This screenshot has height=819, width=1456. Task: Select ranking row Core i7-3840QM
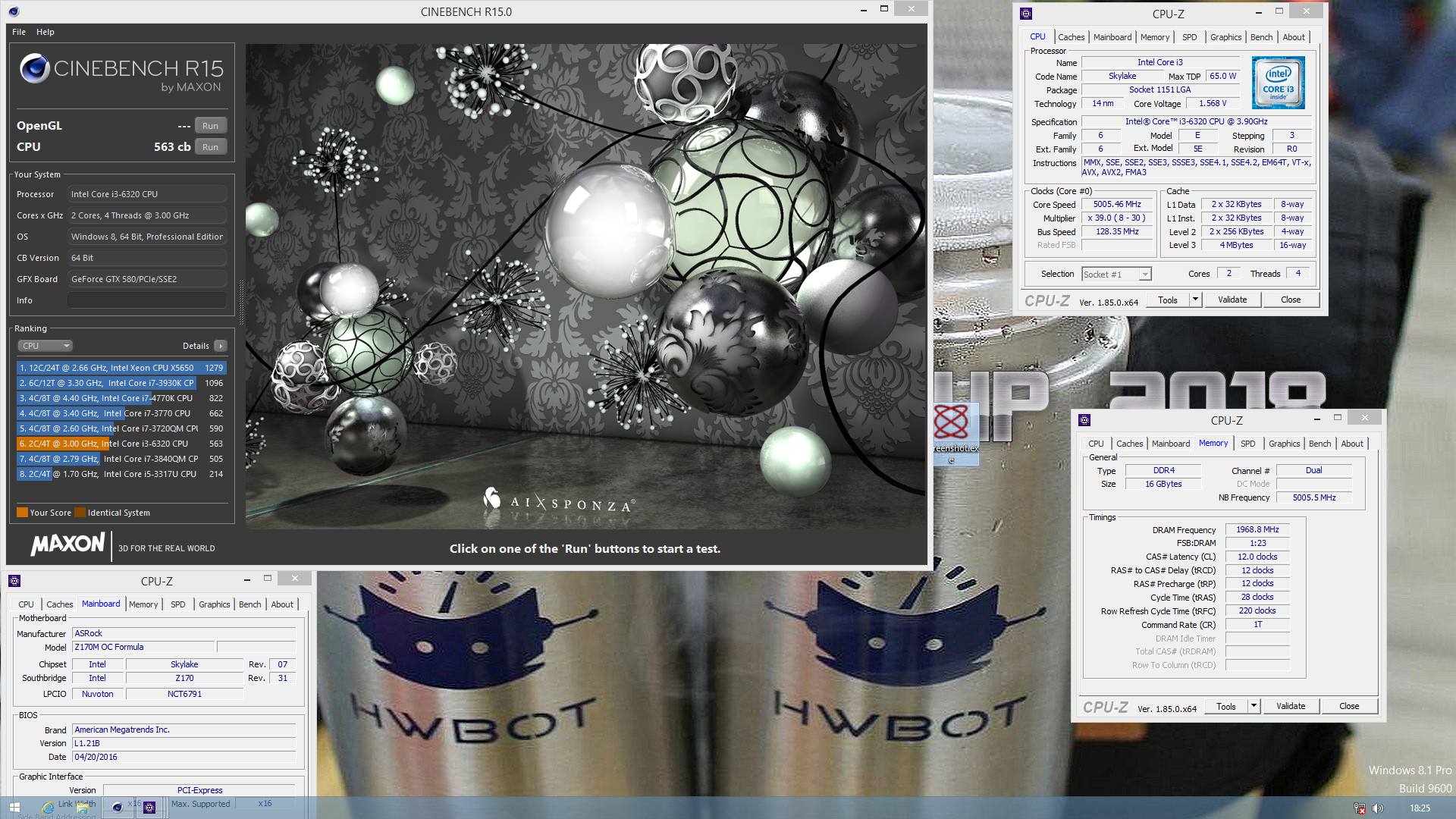121,459
